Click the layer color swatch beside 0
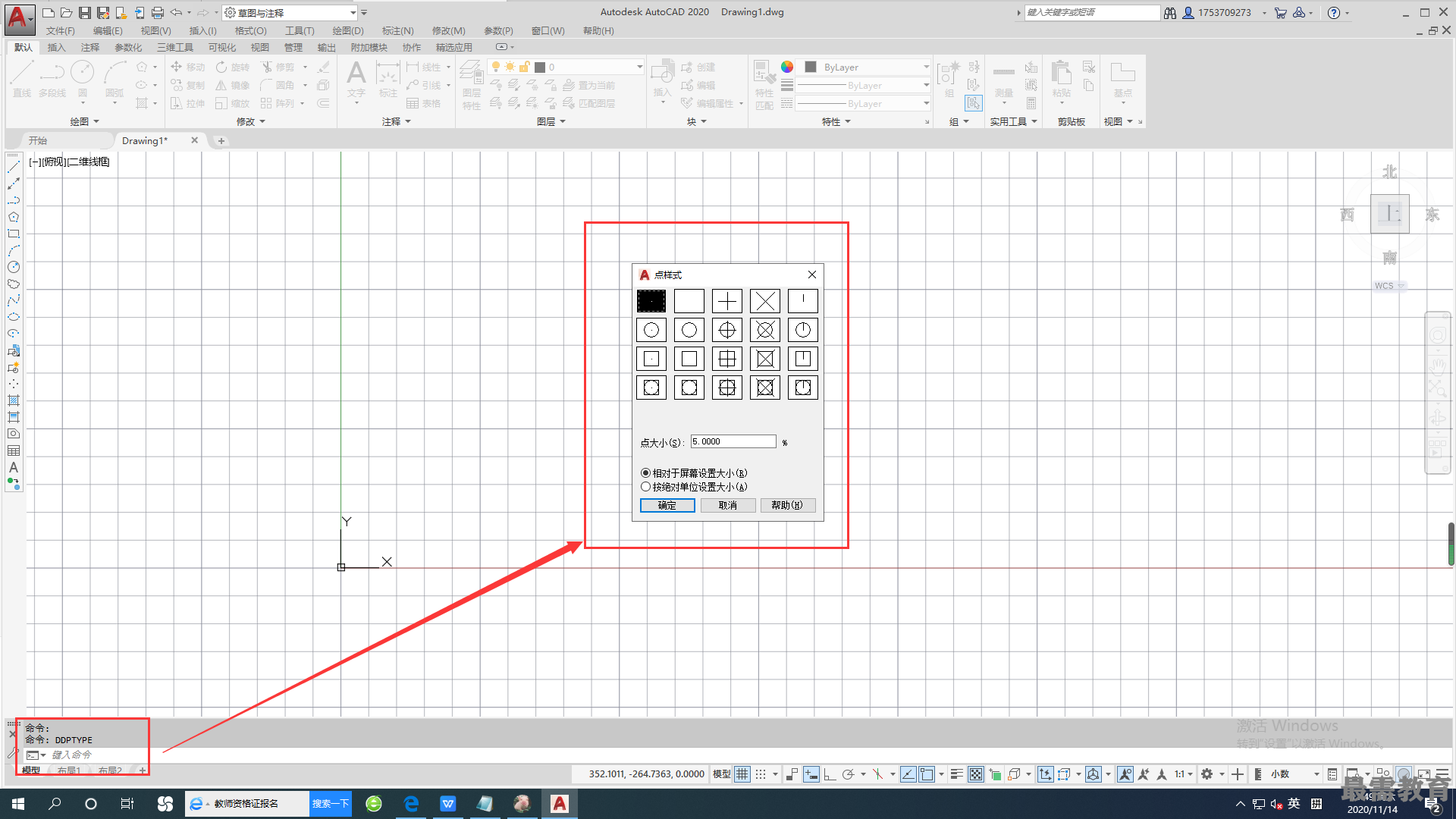This screenshot has width=1456, height=819. (x=540, y=67)
